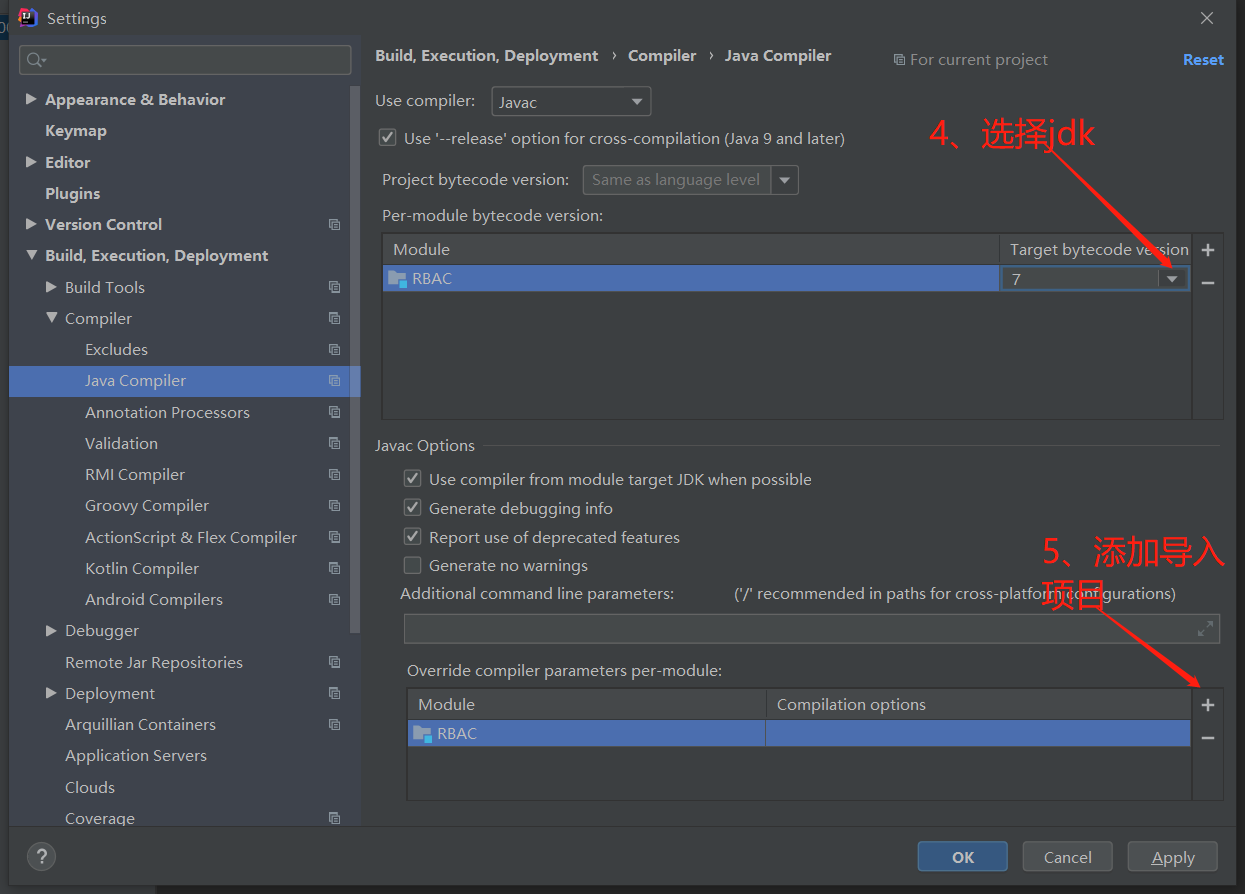Enable Generate no warnings option

click(412, 565)
